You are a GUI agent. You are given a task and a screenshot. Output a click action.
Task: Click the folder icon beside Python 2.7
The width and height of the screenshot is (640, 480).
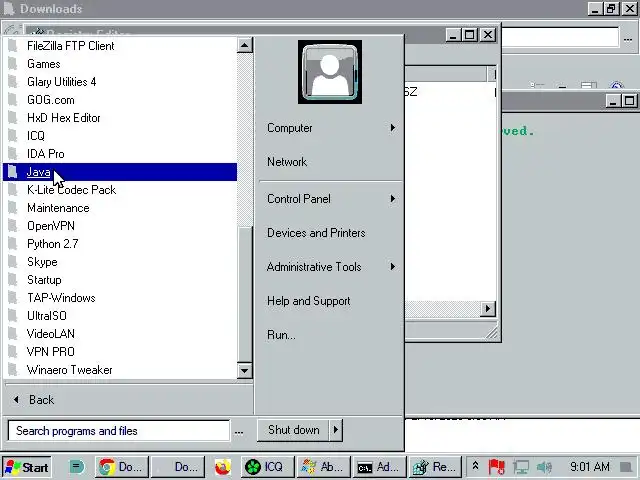point(13,243)
